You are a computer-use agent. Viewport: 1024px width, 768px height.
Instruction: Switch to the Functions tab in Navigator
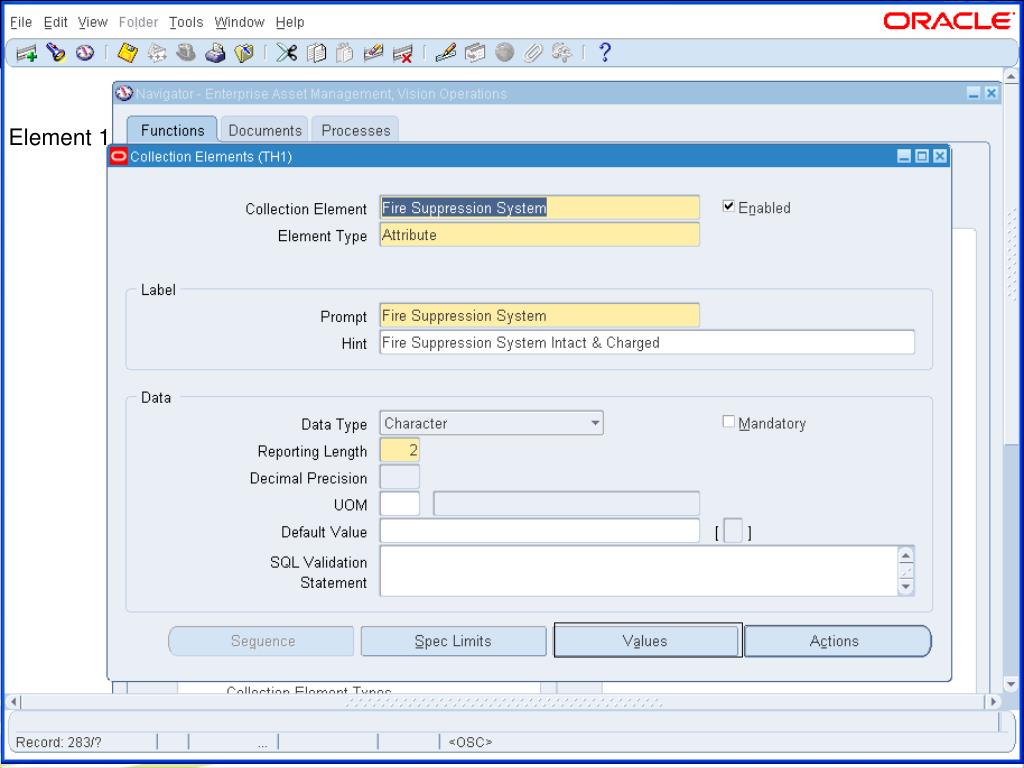(x=172, y=130)
